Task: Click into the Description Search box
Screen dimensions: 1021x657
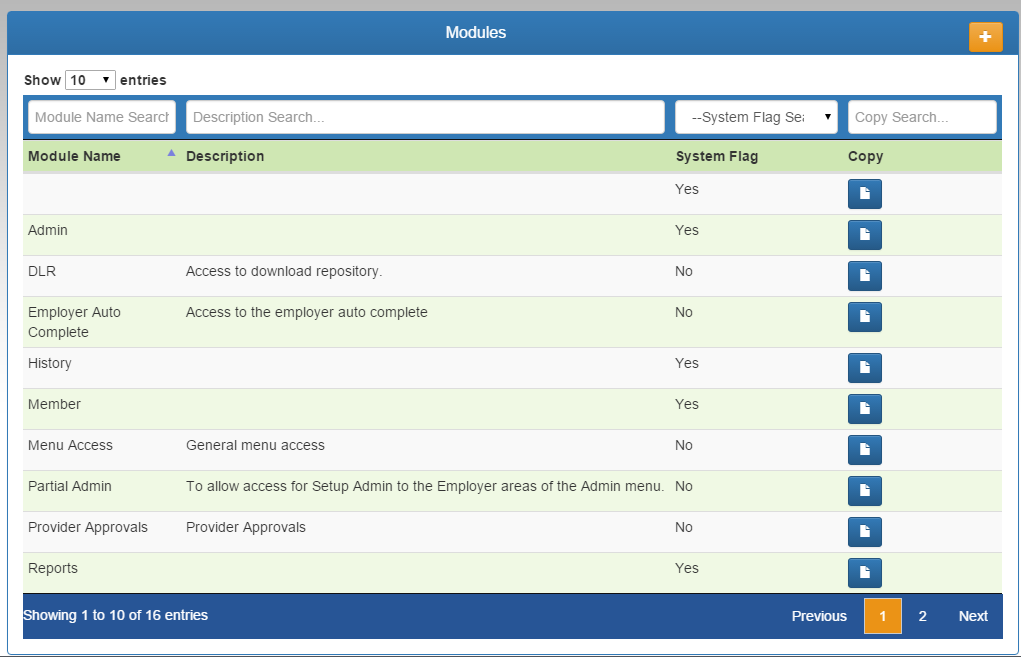Action: pos(425,117)
